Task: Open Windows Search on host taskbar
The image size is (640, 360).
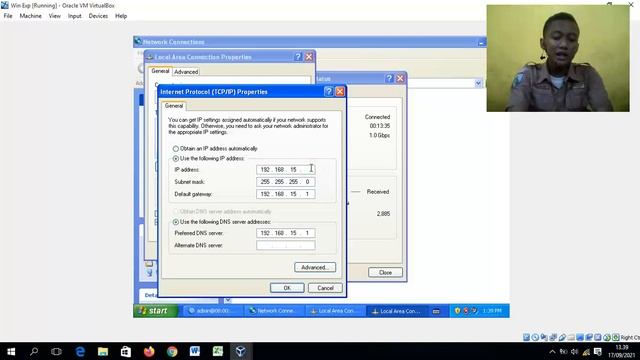Action: pyautogui.click(x=34, y=351)
